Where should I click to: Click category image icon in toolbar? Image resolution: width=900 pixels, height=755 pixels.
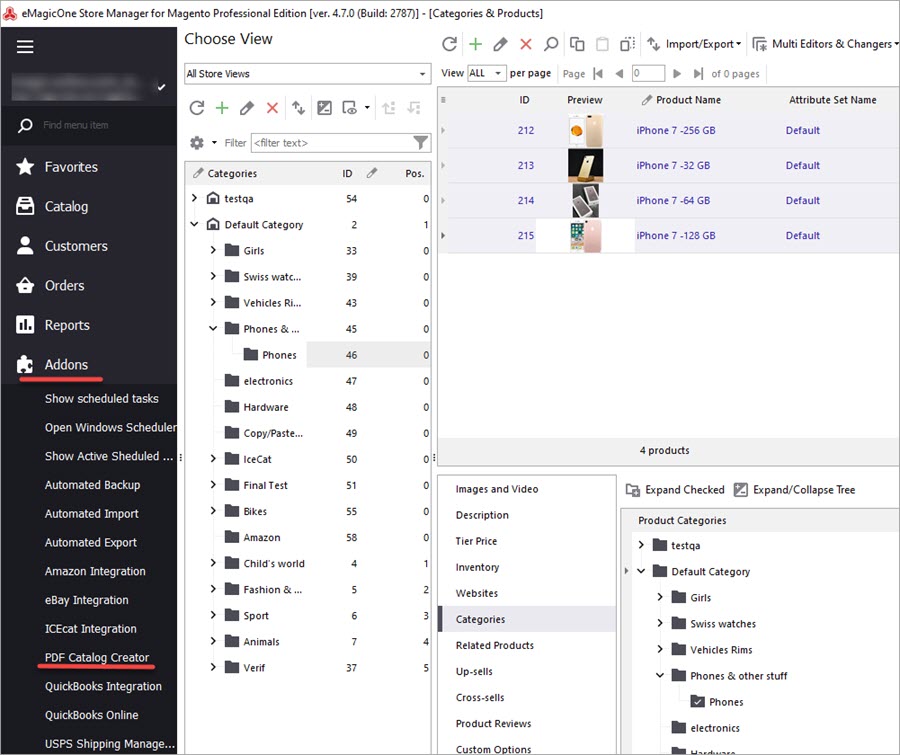point(324,107)
